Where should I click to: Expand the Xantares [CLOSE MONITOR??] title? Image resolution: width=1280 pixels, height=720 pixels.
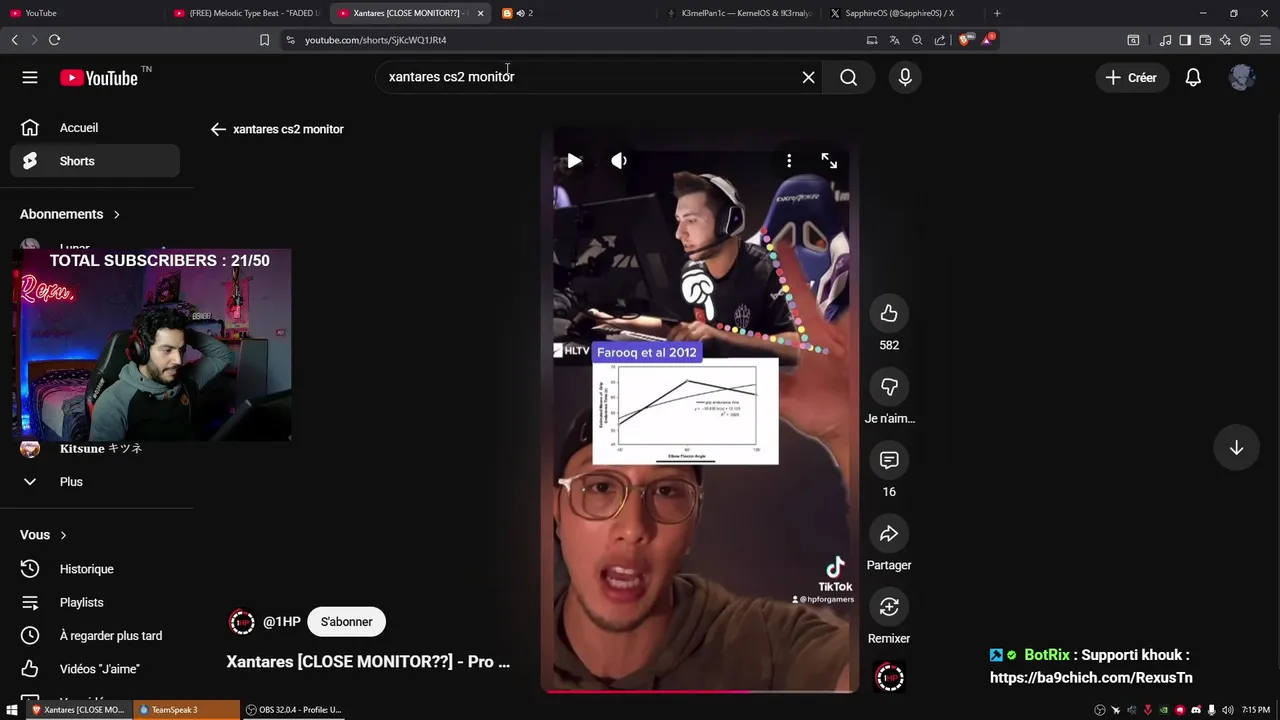368,662
